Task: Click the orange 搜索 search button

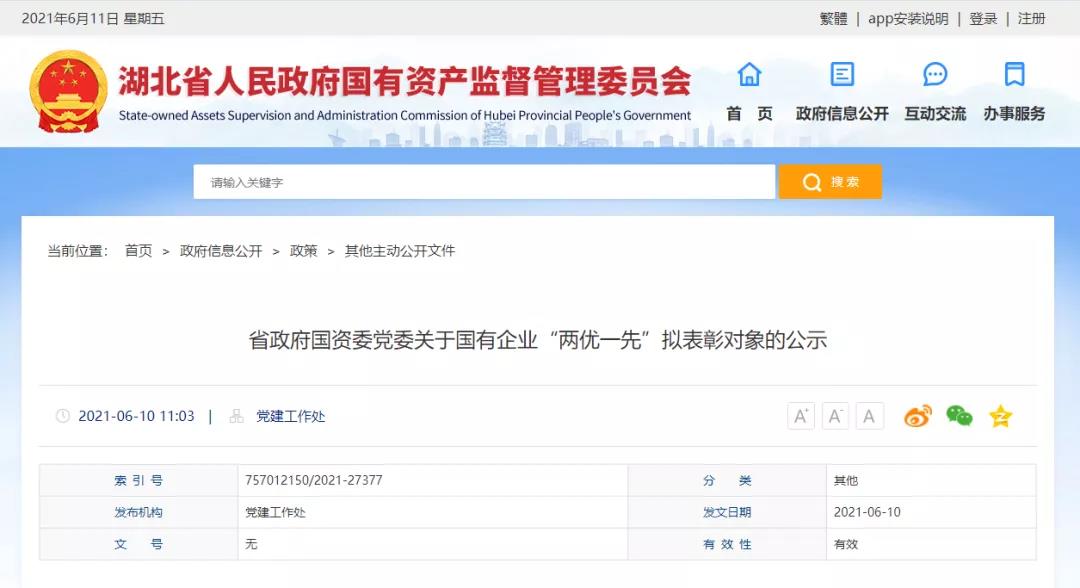Action: (830, 182)
